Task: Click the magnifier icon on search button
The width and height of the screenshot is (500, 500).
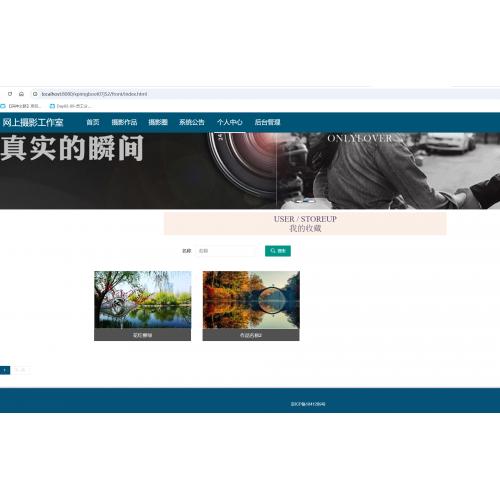Action: 273,251
